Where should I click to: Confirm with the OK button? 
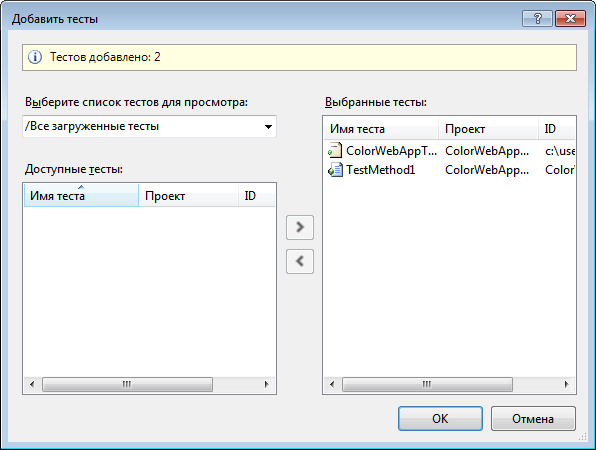coord(440,418)
